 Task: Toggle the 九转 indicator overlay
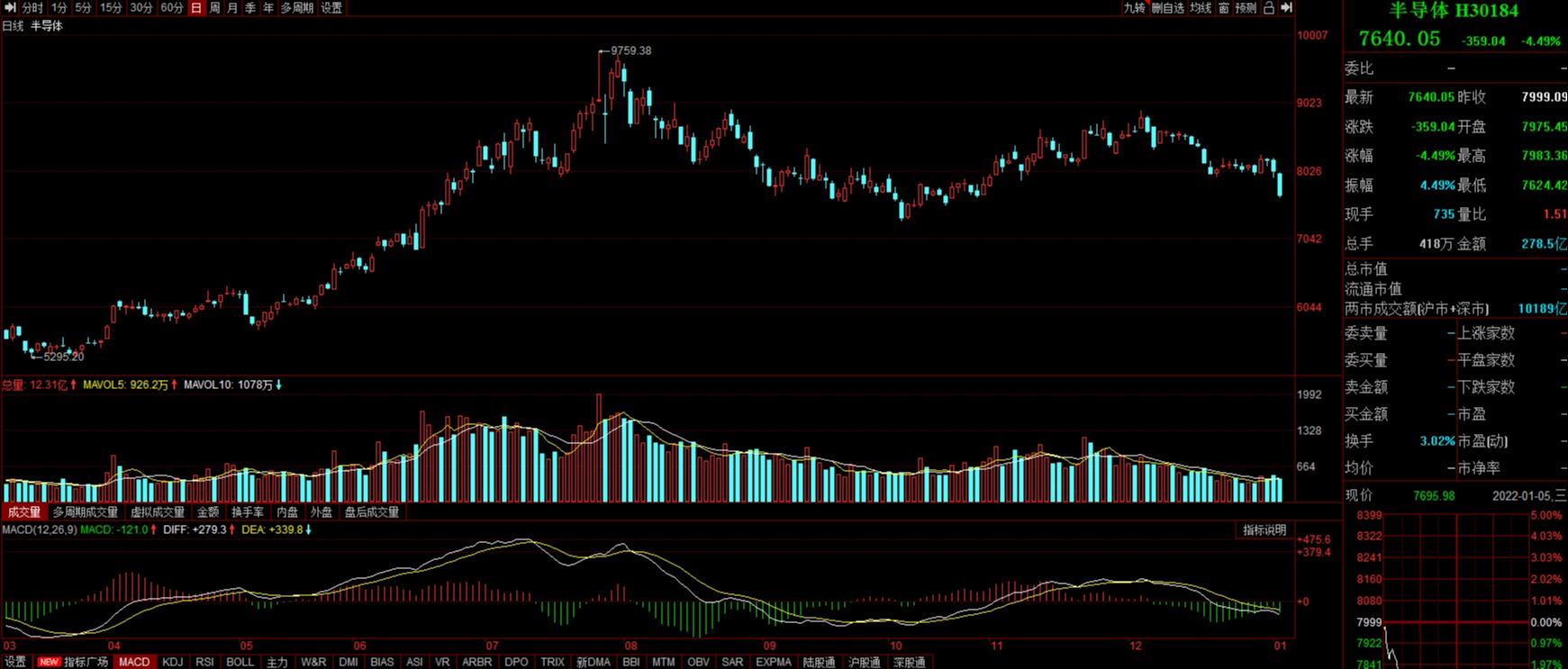pos(1134,7)
